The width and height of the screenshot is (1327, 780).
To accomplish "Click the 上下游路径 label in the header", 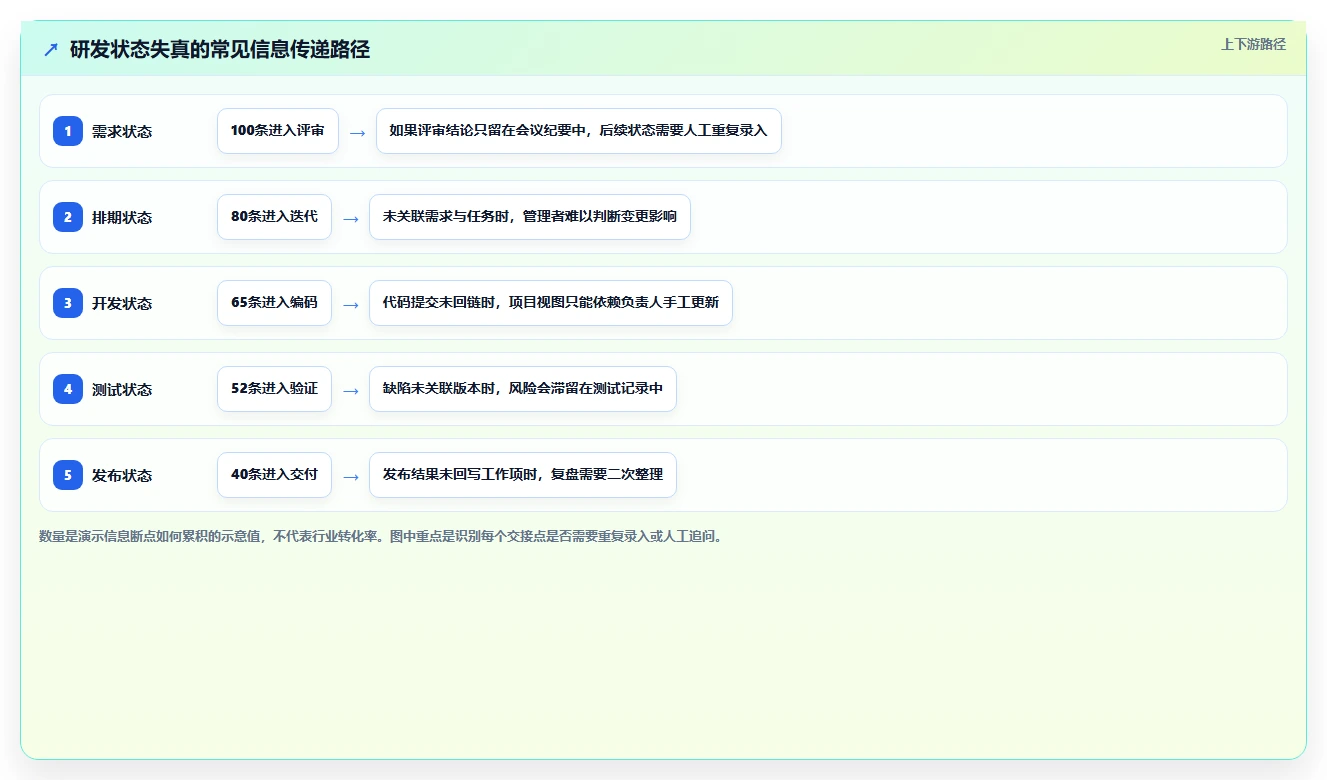I will (x=1253, y=44).
